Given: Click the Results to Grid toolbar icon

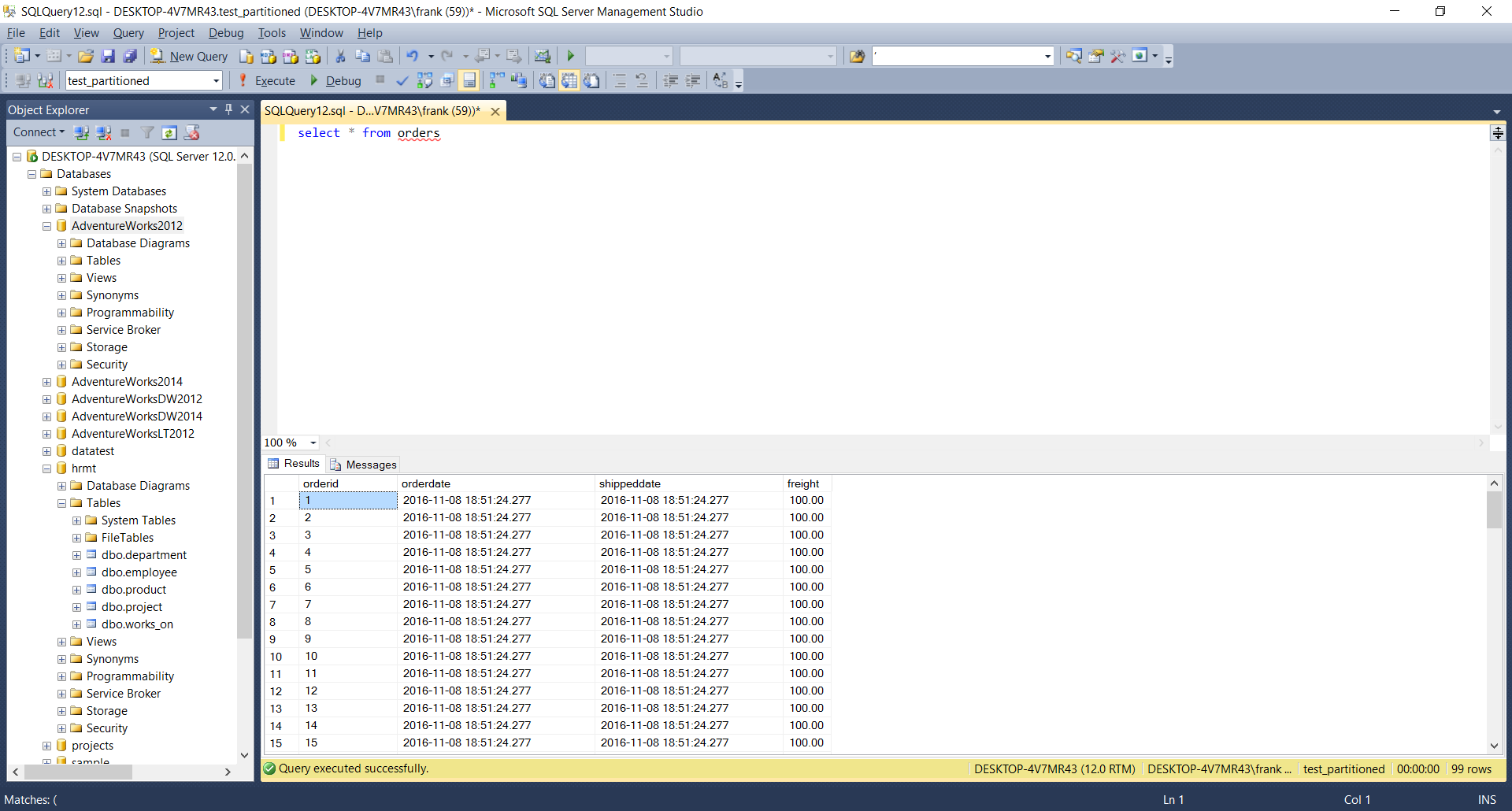Looking at the screenshot, I should [x=569, y=80].
